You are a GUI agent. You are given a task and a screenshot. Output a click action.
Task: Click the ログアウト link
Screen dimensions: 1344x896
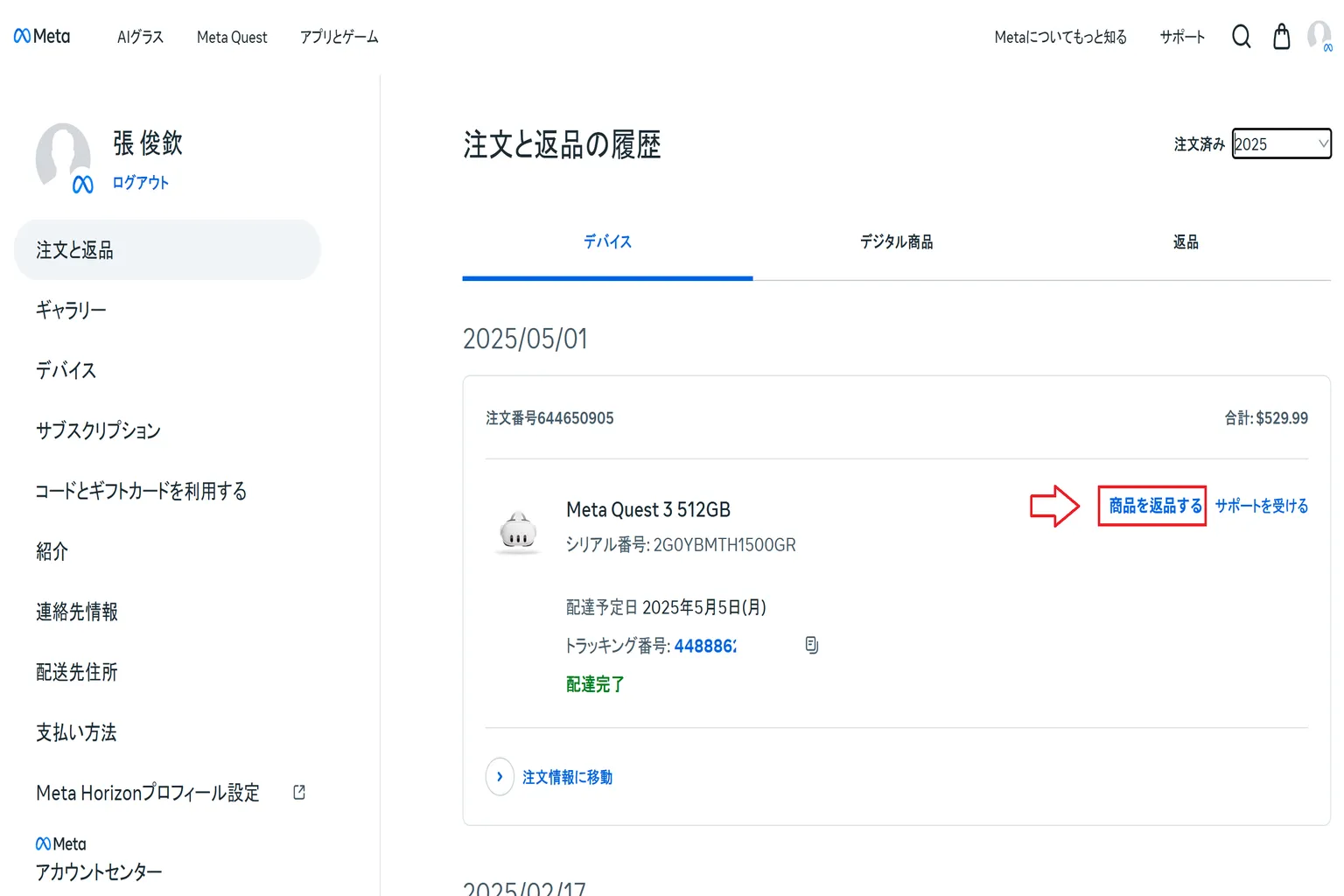pos(140,182)
